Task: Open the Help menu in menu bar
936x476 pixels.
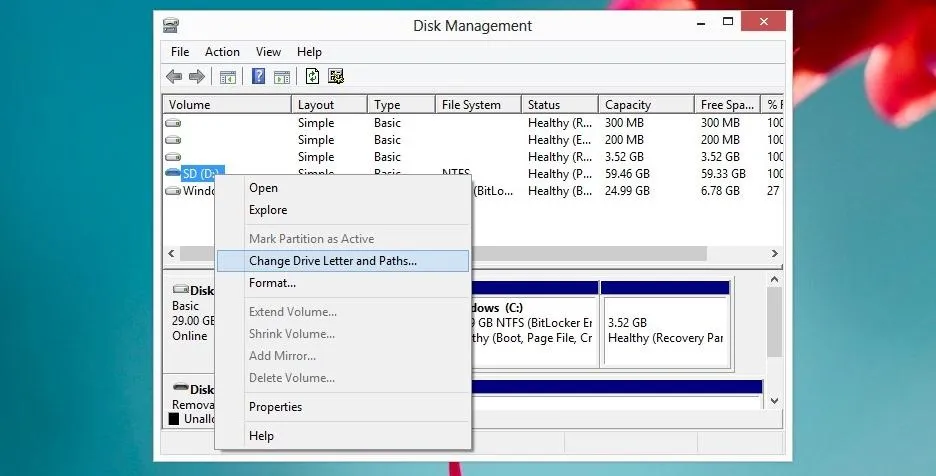Action: pyautogui.click(x=309, y=52)
